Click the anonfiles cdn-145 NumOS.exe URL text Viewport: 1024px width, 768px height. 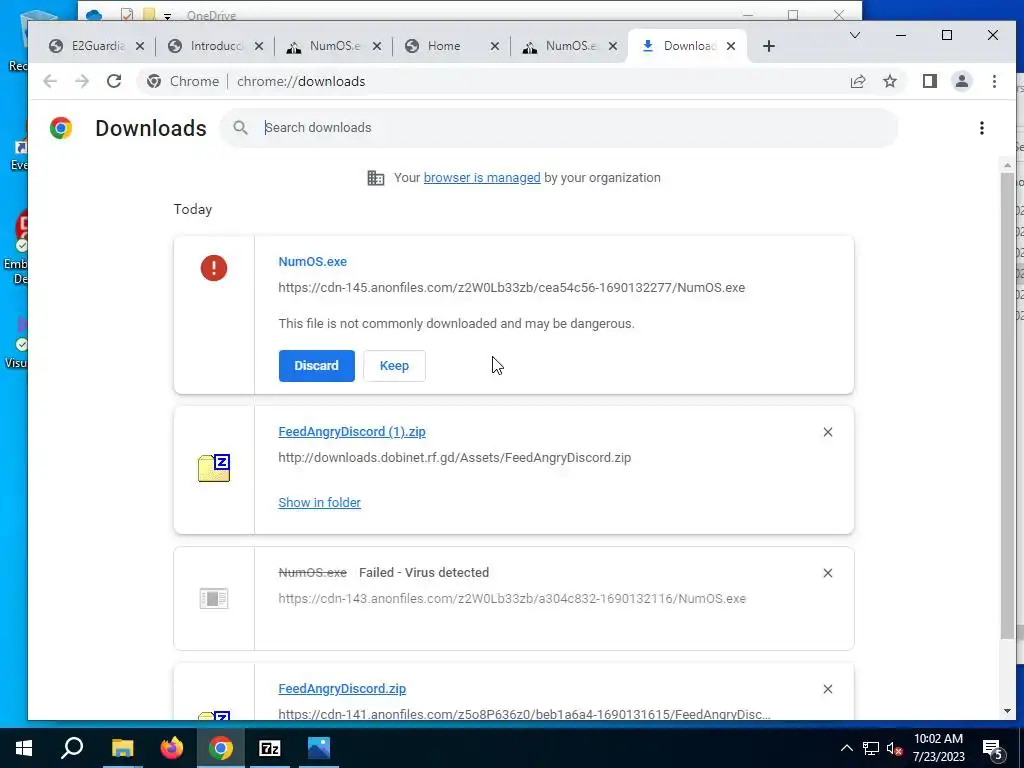click(x=511, y=287)
